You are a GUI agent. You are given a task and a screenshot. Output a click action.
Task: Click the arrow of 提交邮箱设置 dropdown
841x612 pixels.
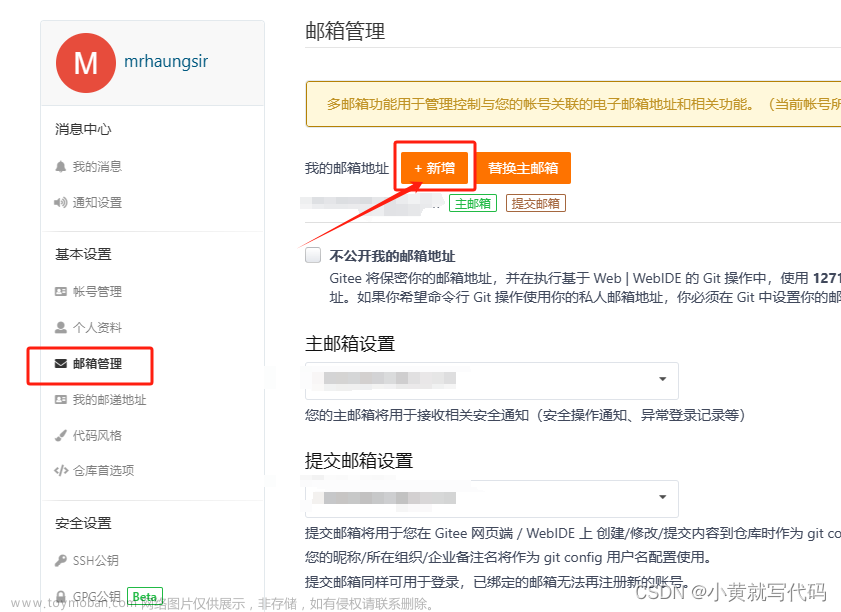(x=663, y=497)
